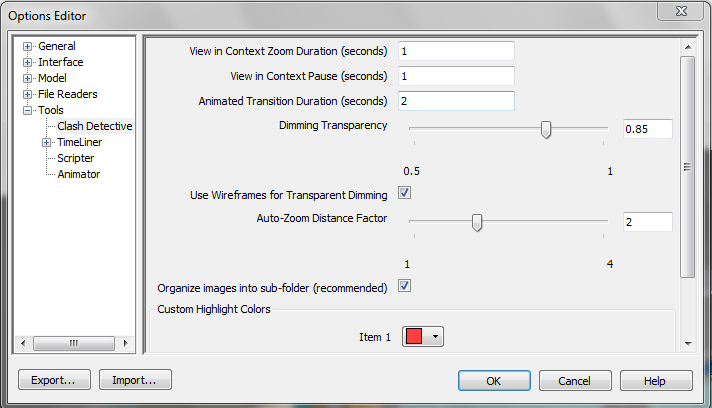This screenshot has height=408, width=712.
Task: Toggle Use Wireframes for Transparent Dimming
Action: [x=405, y=193]
